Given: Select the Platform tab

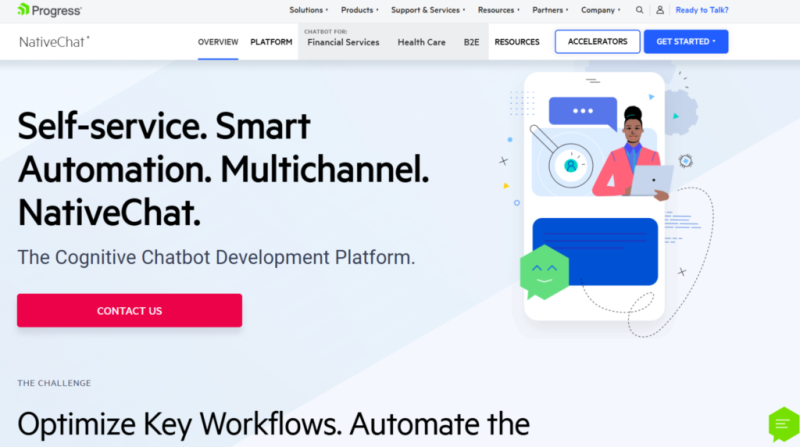Looking at the screenshot, I should pyautogui.click(x=271, y=42).
